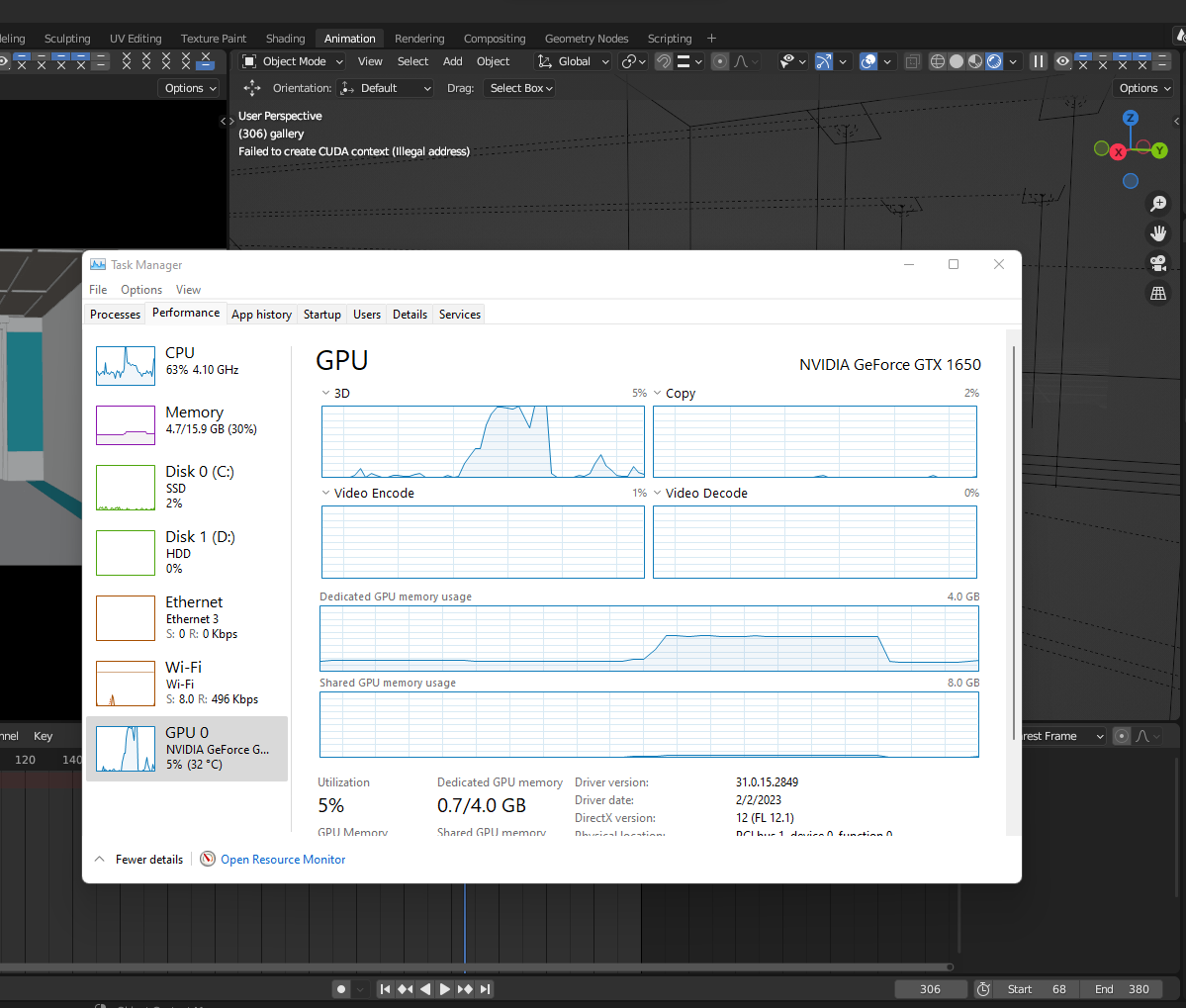1186x1008 pixels.
Task: Switch to the Compositing workspace tab
Action: click(x=494, y=39)
